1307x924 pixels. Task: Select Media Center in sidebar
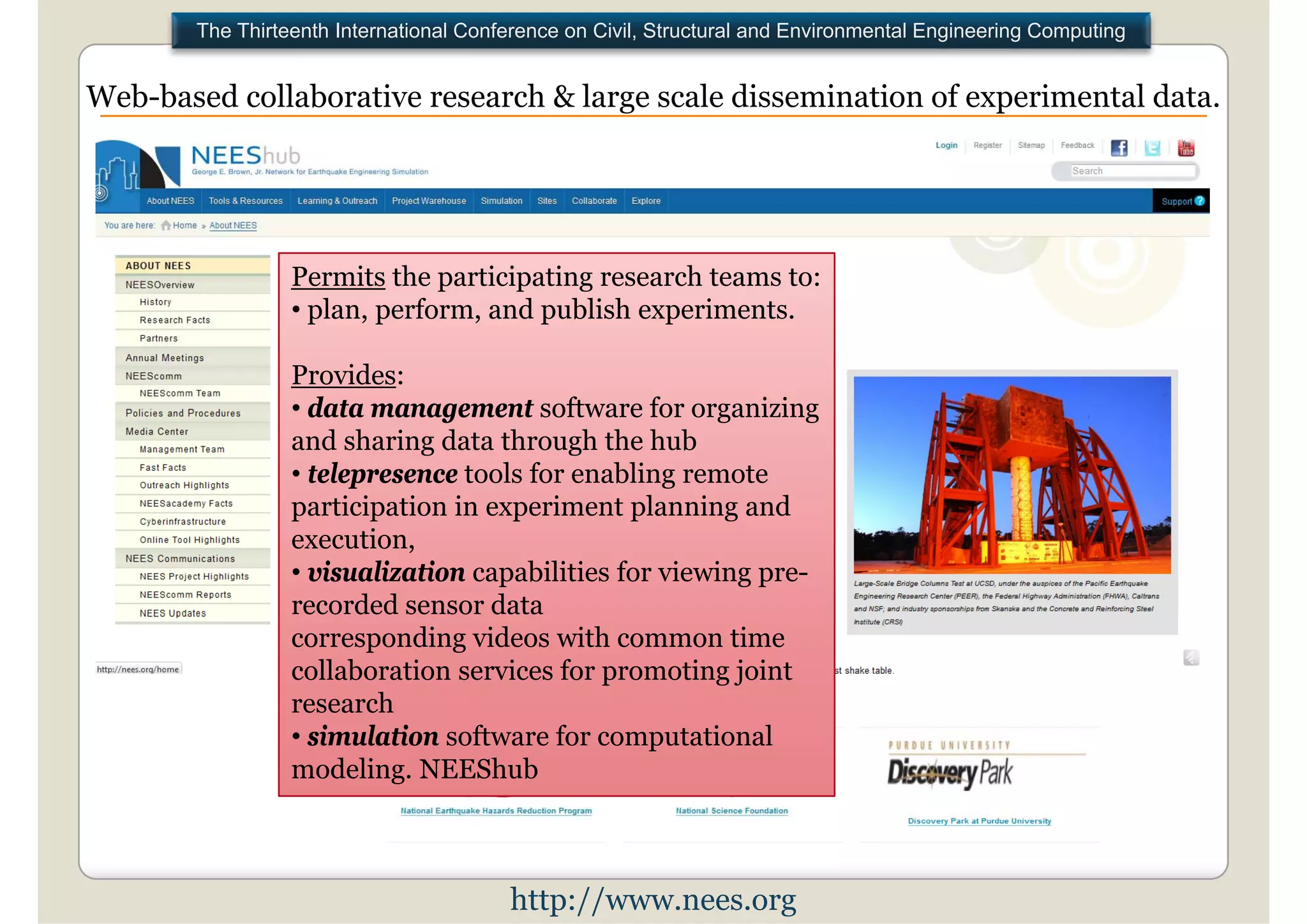click(193, 431)
